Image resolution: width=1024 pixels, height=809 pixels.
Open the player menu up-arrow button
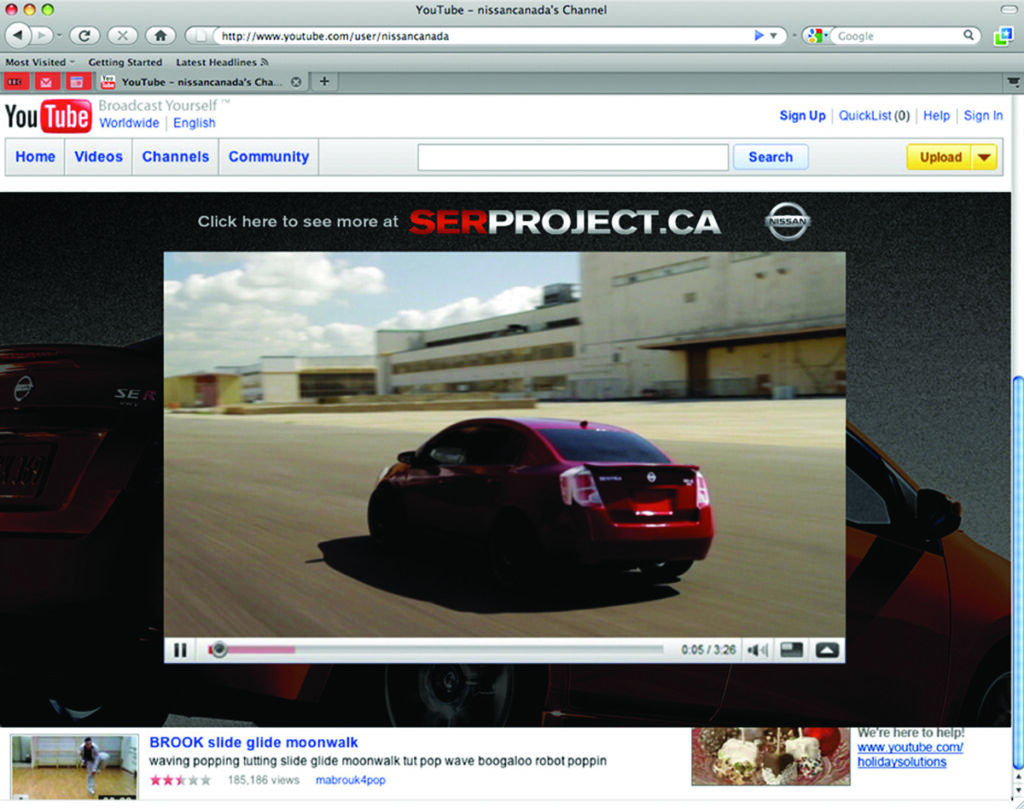(x=827, y=650)
